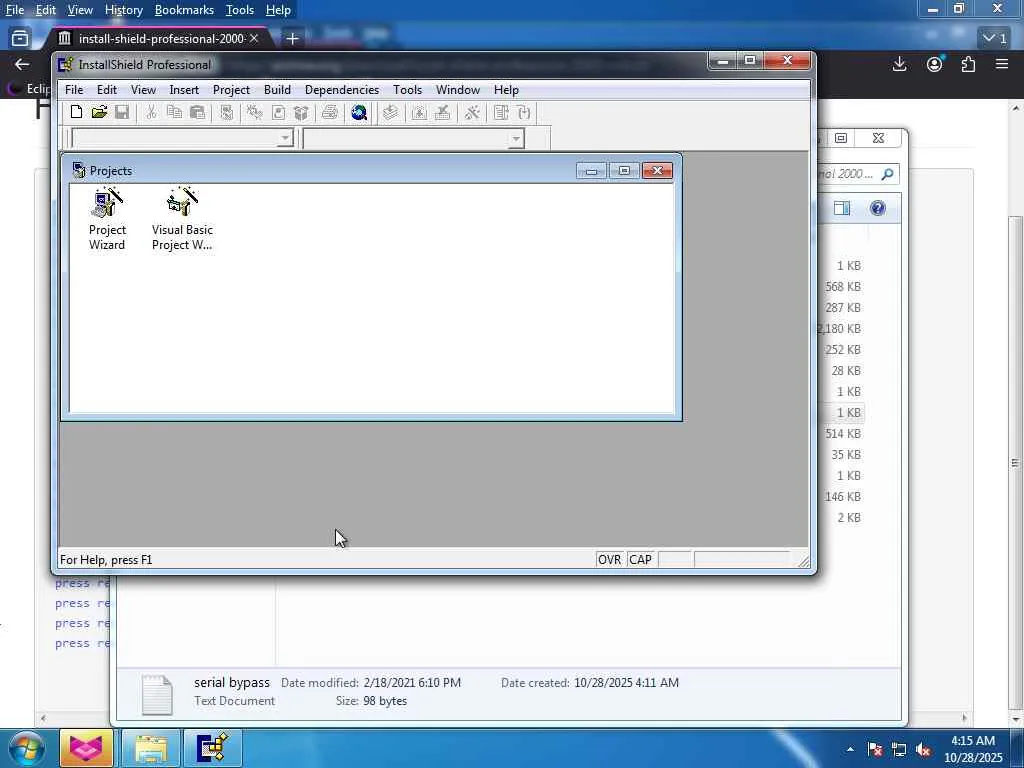The image size is (1024, 768).
Task: Open the Firefox account icon
Action: click(935, 64)
